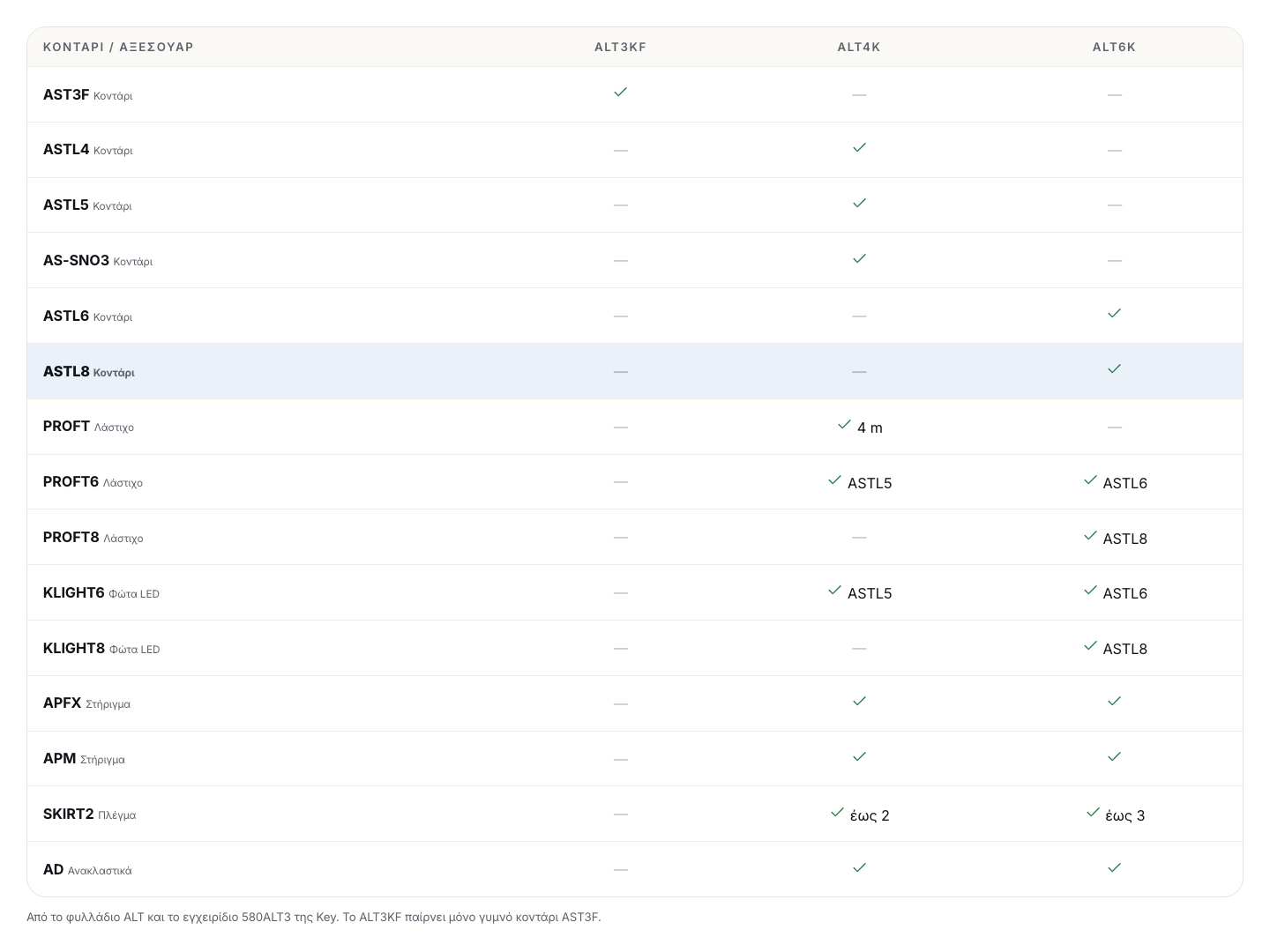Select the PROFT6 Λάστιχο row label
The height and width of the screenshot is (952, 1270).
click(93, 482)
